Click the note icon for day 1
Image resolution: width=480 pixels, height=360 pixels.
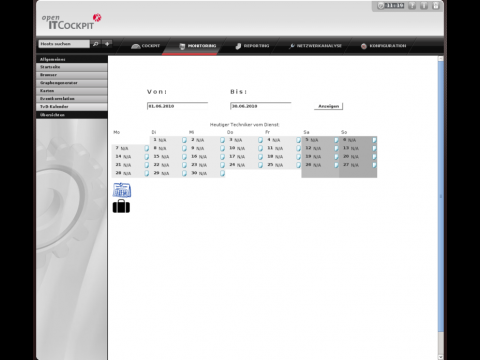184,140
